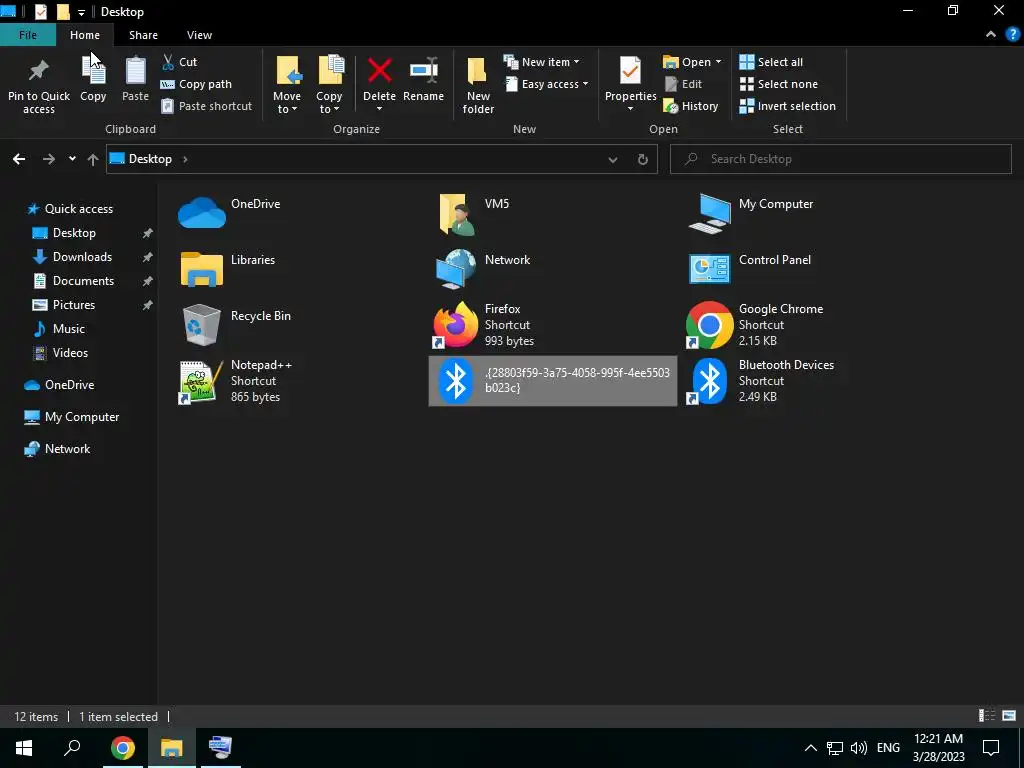Open recent locations dropdown arrow
This screenshot has width=1024, height=768.
coord(72,159)
